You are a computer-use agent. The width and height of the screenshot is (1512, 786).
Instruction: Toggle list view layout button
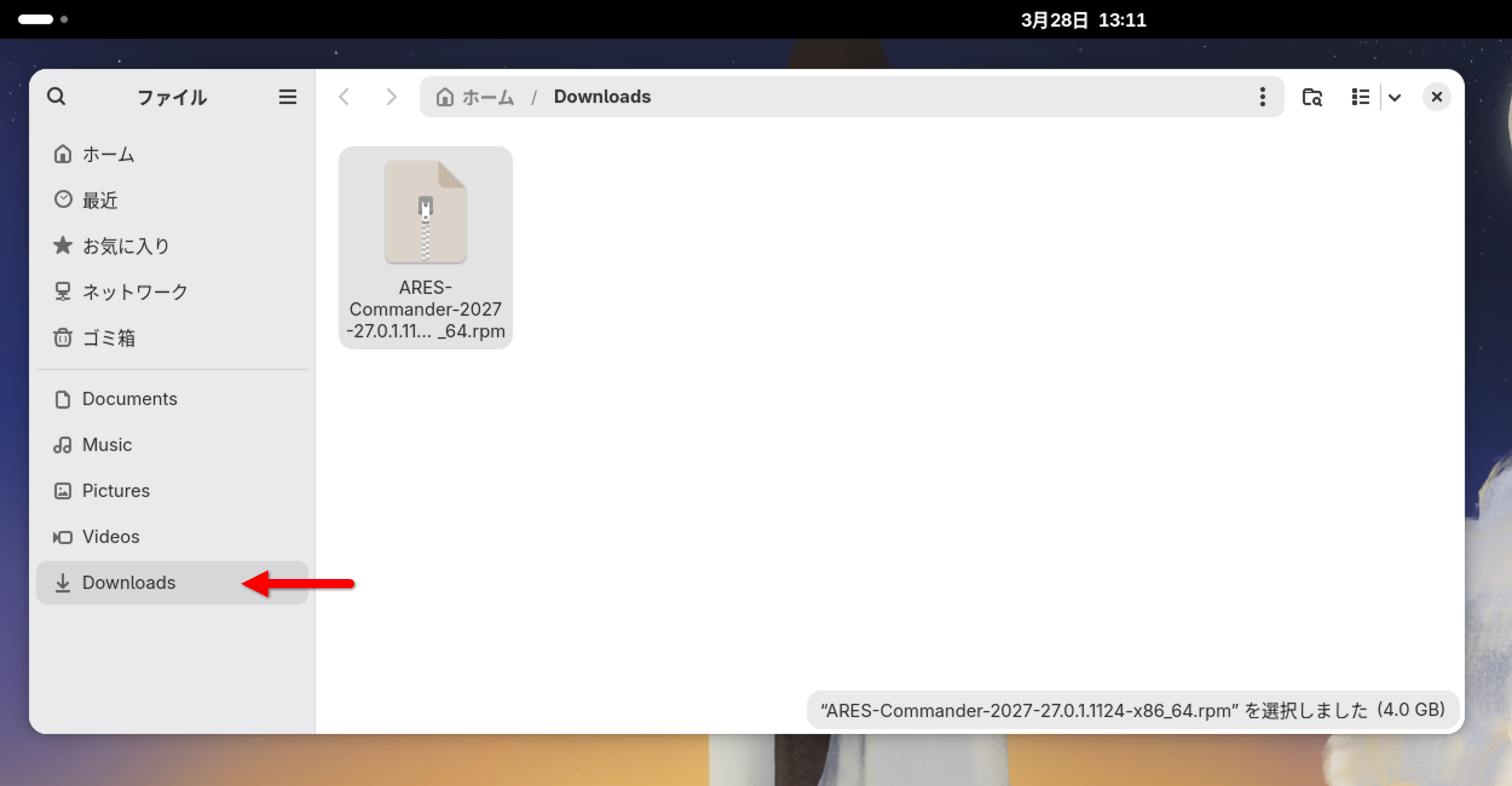1360,97
